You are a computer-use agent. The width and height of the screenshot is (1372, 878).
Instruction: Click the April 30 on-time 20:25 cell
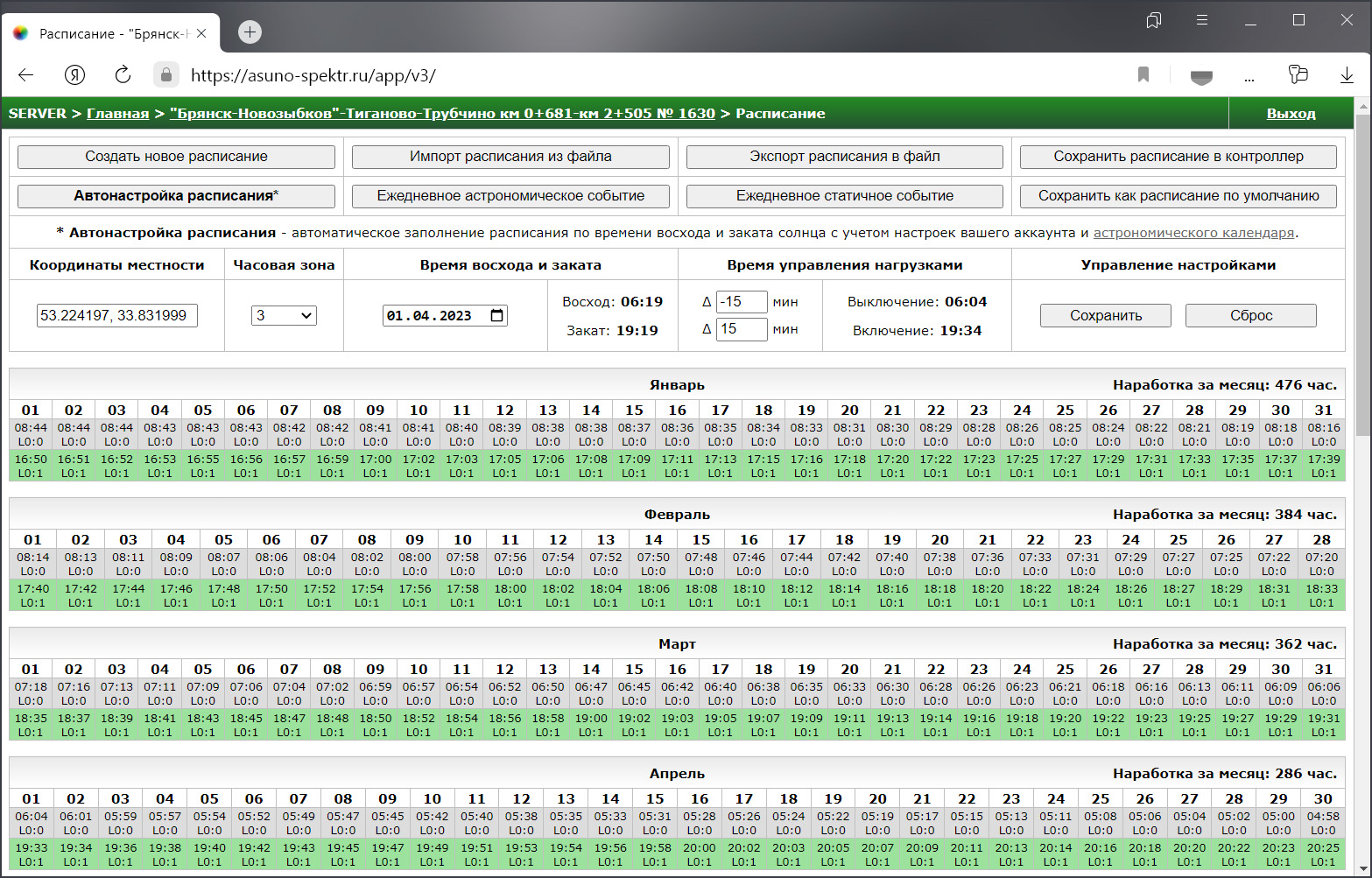[1323, 854]
